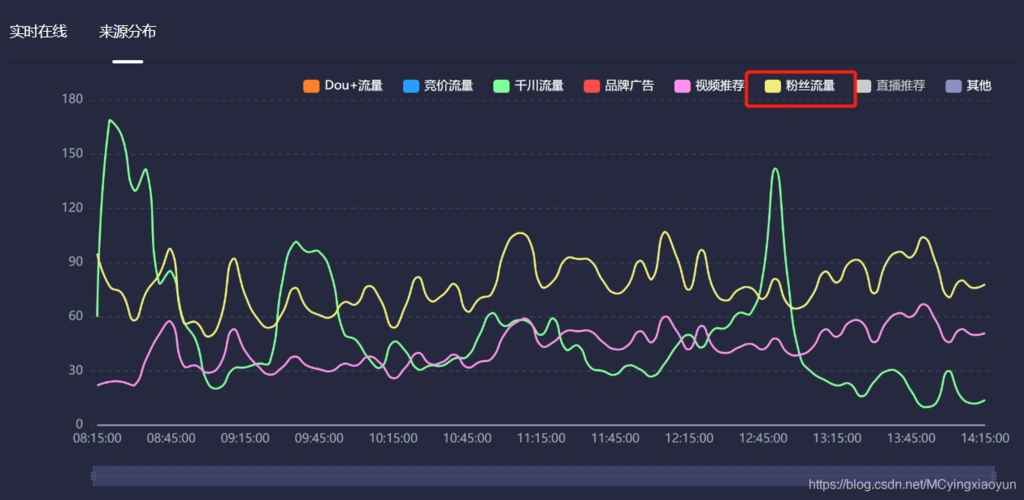Click the red 品牌广告 legend icon
1024x500 pixels.
590,86
